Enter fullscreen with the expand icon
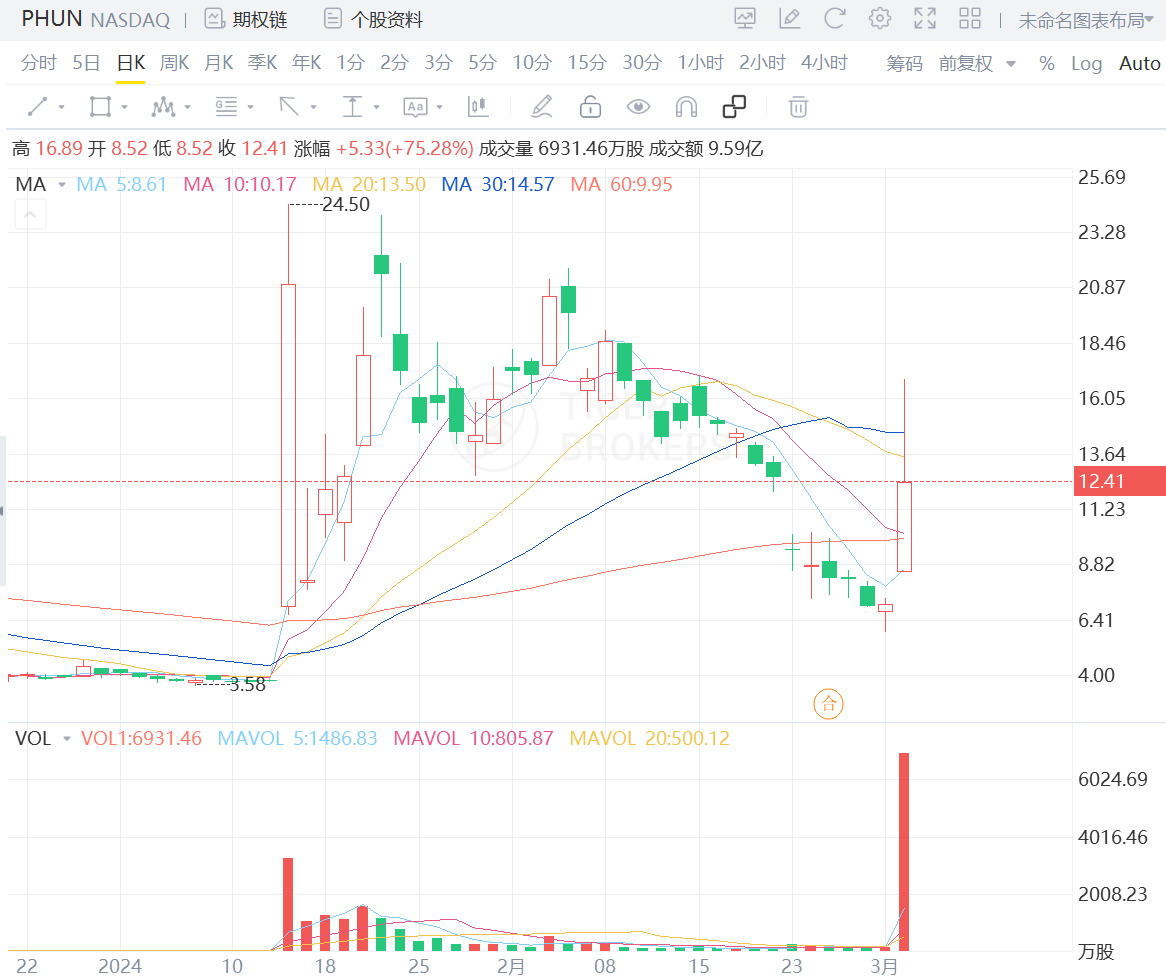The width and height of the screenshot is (1166, 980). coord(925,19)
